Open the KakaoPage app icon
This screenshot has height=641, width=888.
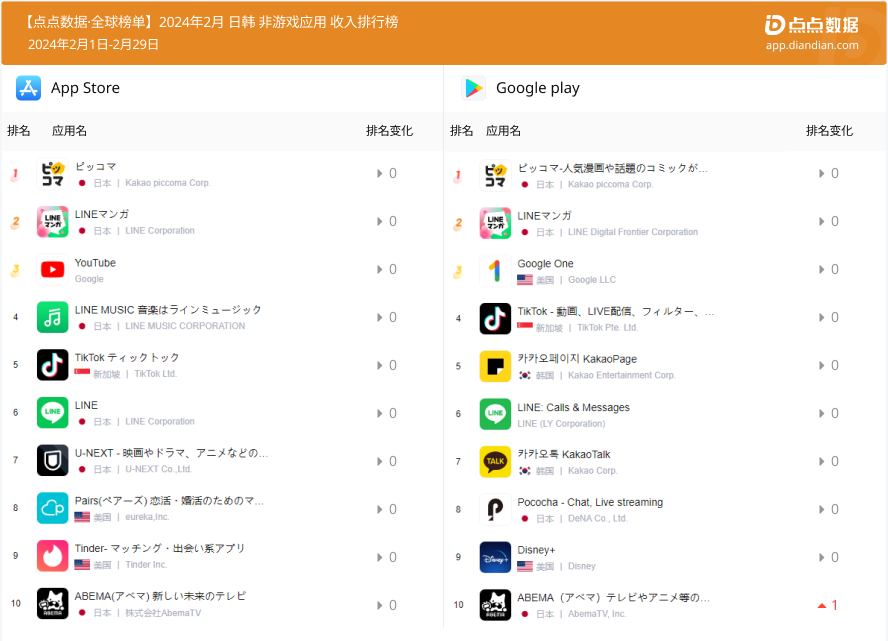[x=496, y=366]
